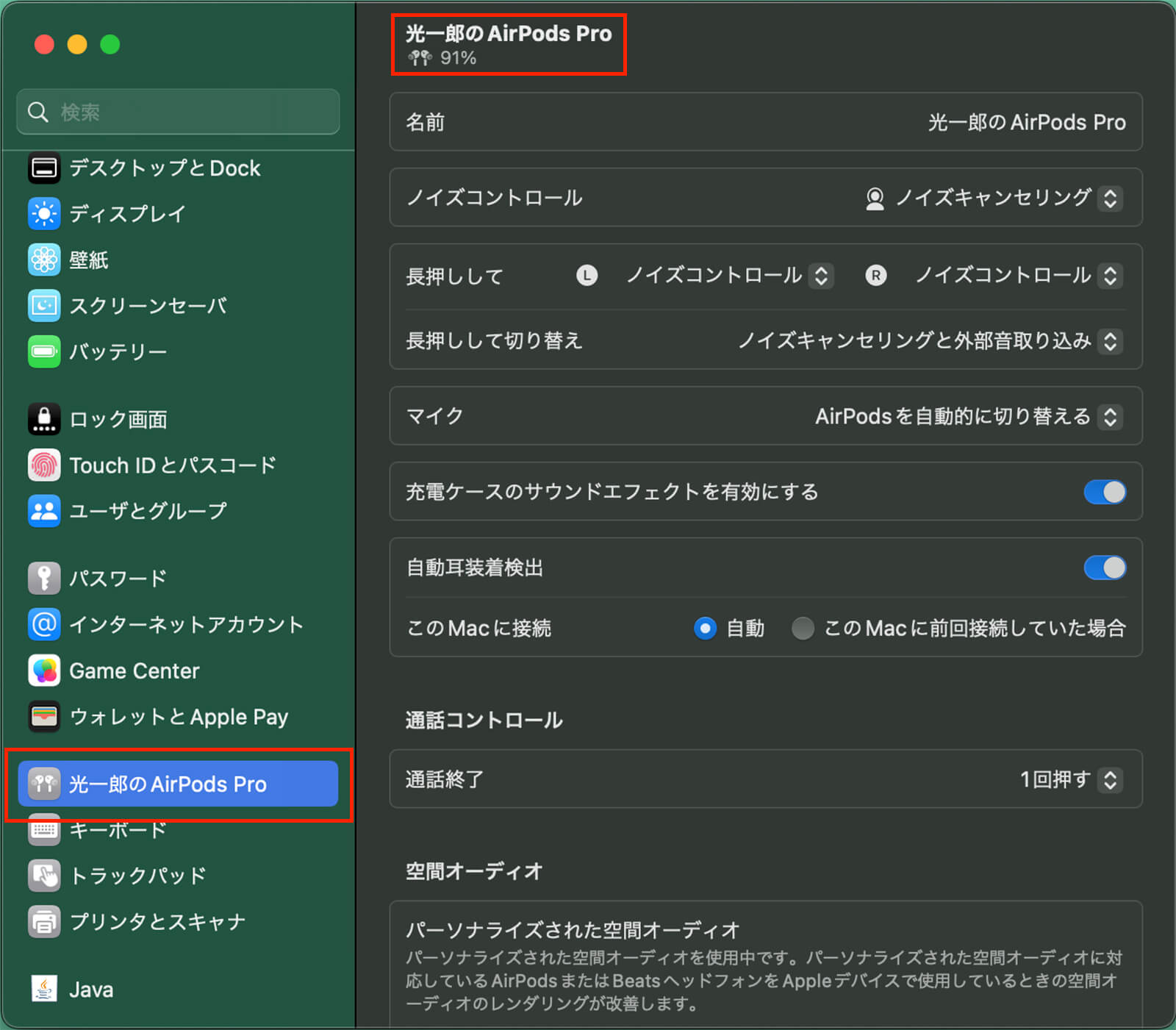Click the L left-earbud badge
The image size is (1176, 1030).
[587, 276]
